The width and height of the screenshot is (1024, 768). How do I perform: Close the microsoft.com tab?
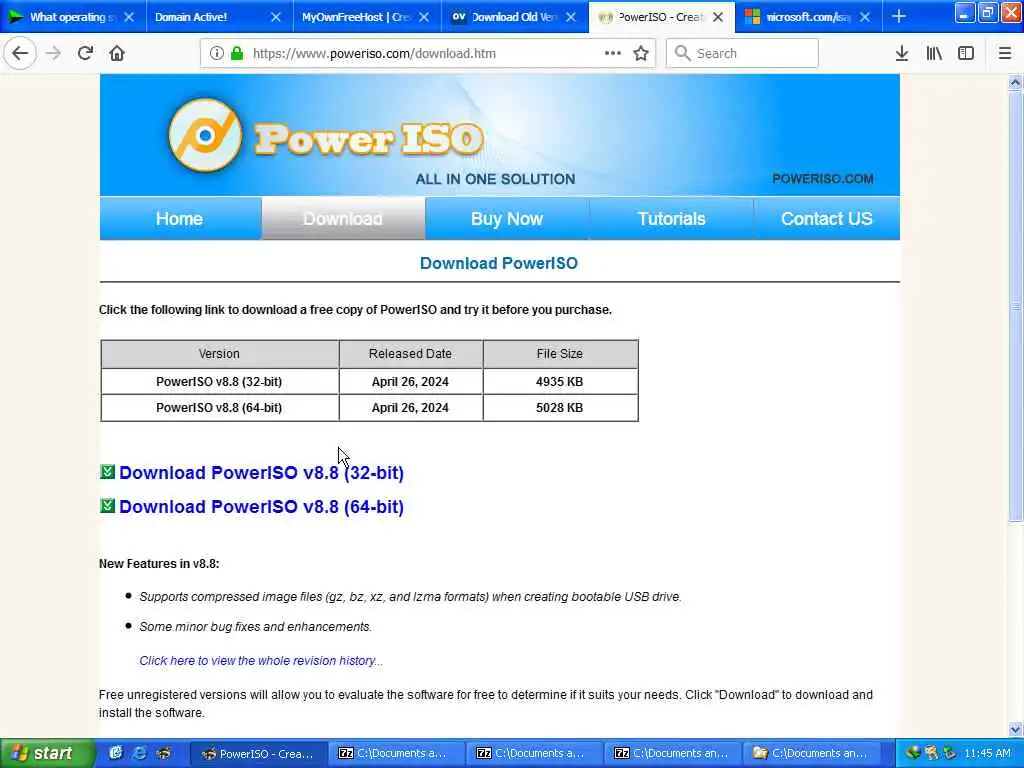pos(865,17)
